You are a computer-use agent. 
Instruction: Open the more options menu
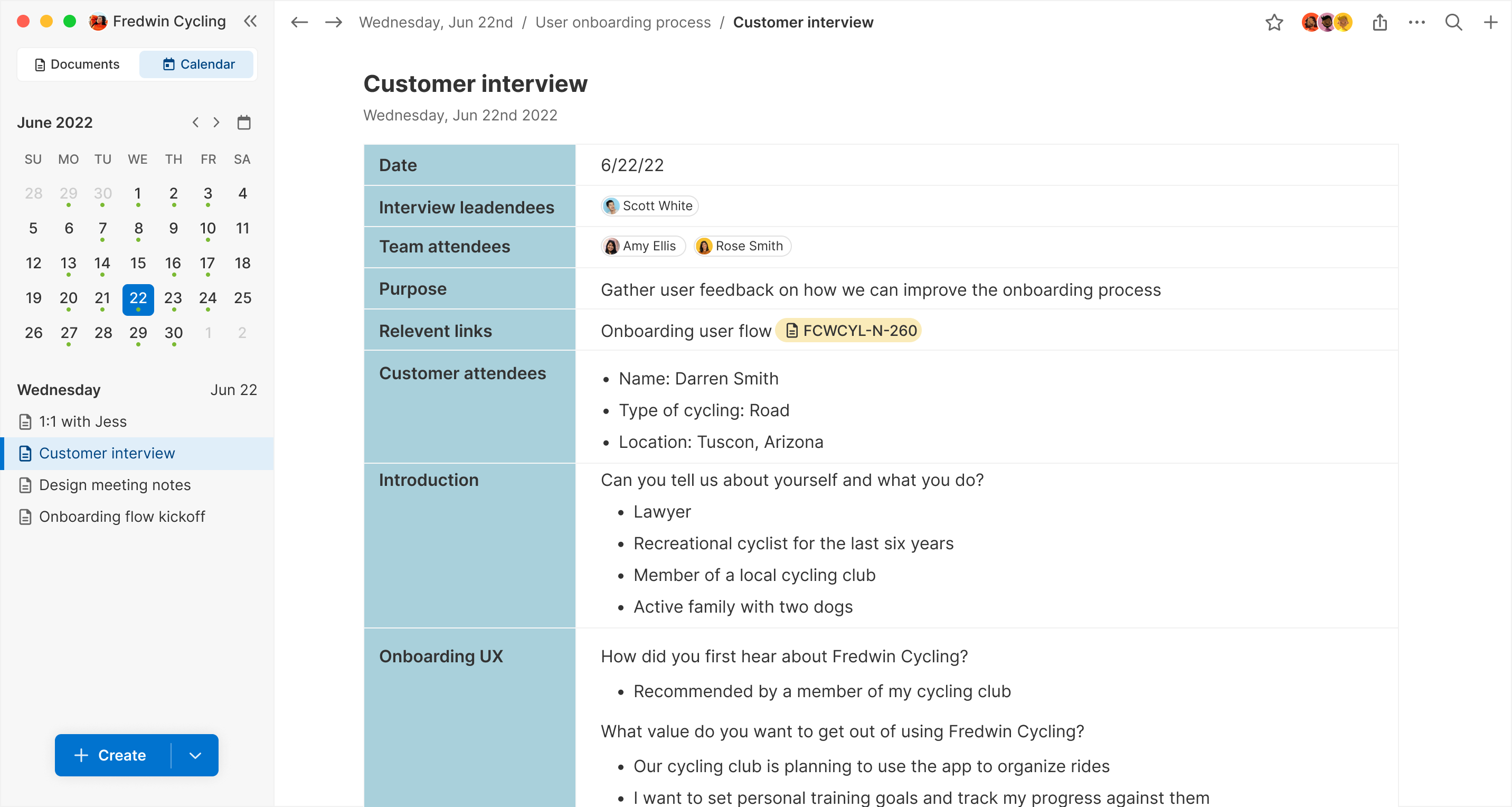pyautogui.click(x=1417, y=22)
